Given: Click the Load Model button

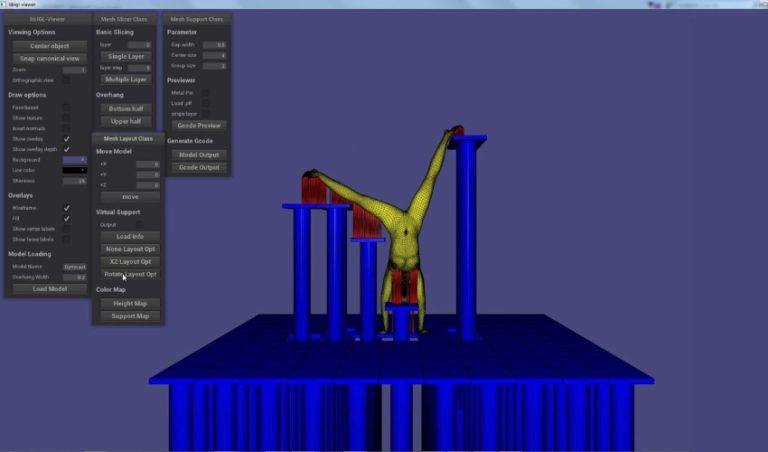Looking at the screenshot, I should tap(47, 289).
